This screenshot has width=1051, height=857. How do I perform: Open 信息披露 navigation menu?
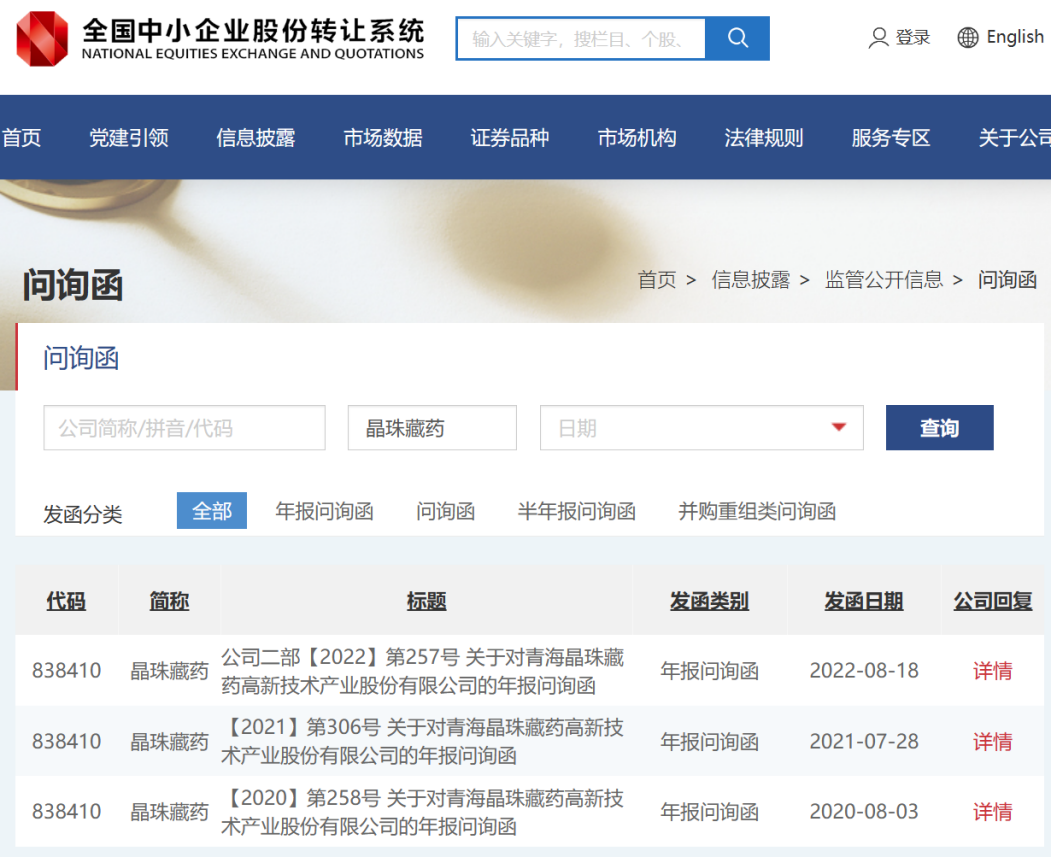click(255, 137)
